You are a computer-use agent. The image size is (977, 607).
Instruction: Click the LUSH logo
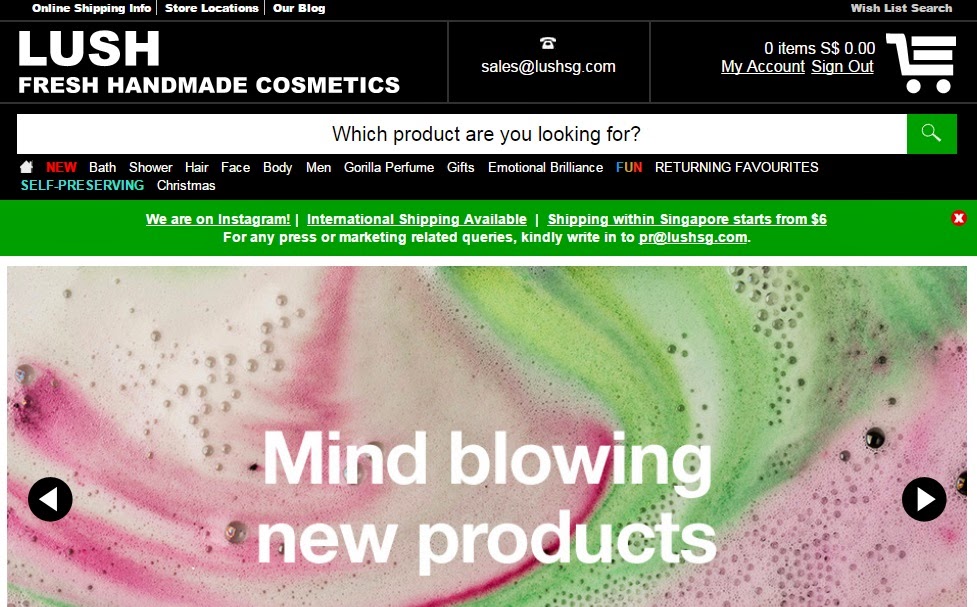[88, 49]
